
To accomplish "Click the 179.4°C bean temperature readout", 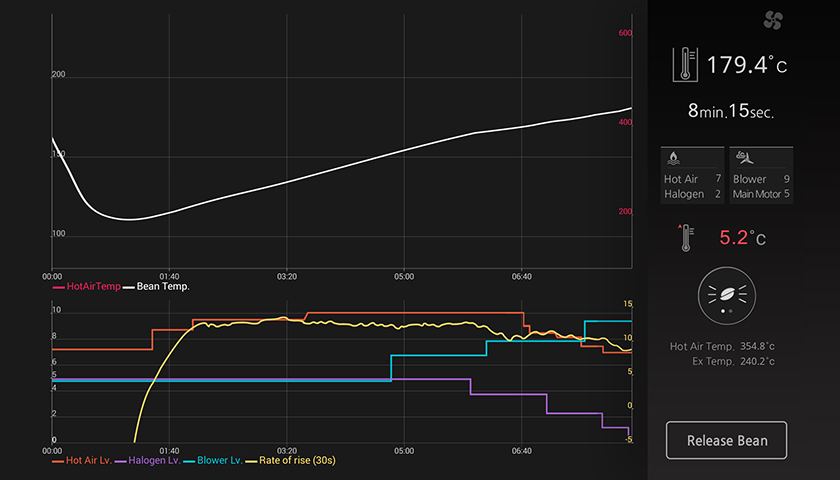I will 746,66.
